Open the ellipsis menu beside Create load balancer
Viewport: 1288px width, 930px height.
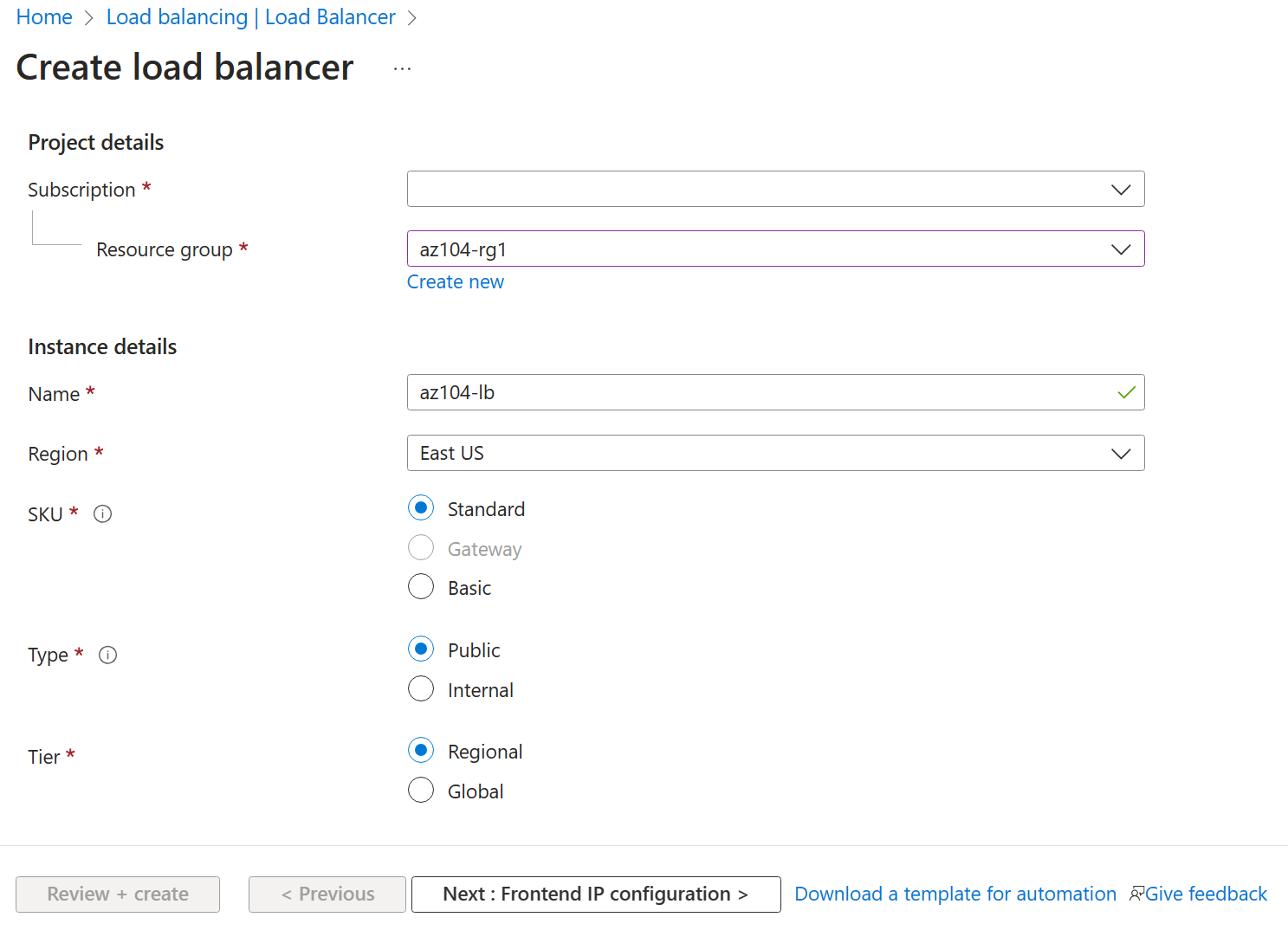coord(402,67)
